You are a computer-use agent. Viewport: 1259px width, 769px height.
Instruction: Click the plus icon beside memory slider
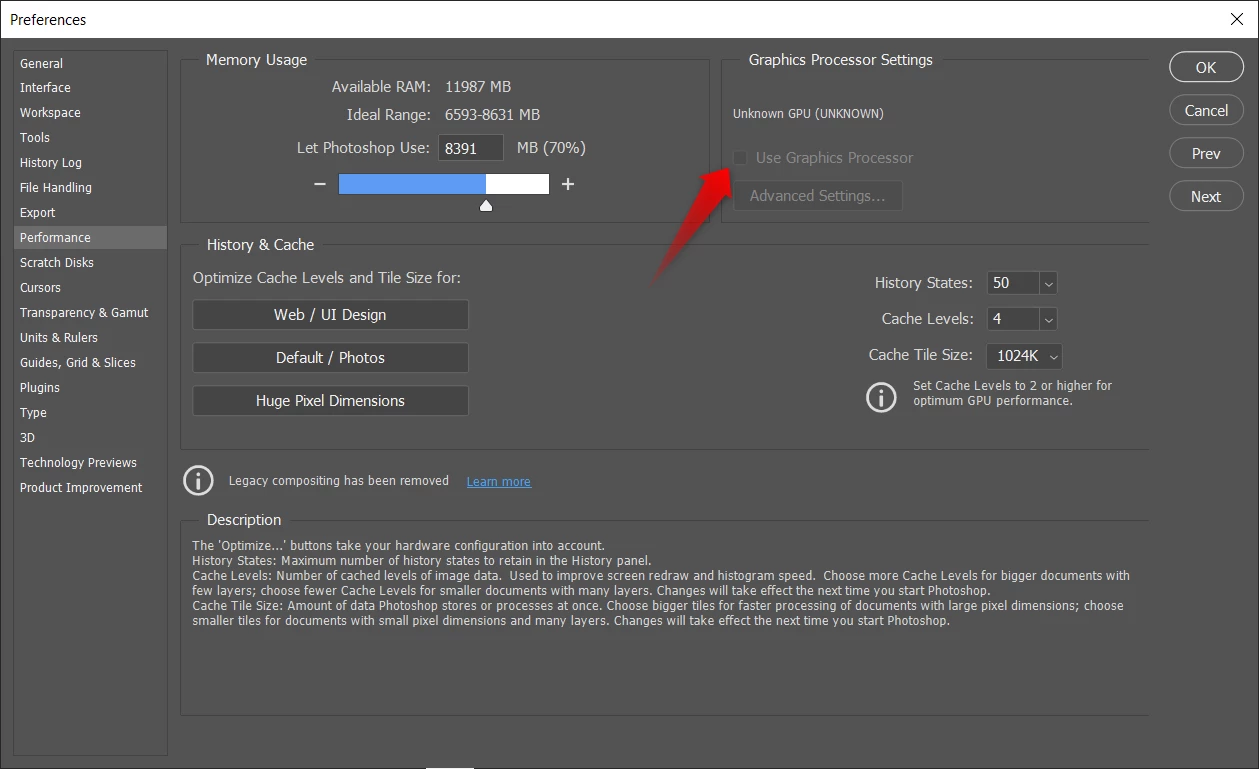pyautogui.click(x=568, y=184)
